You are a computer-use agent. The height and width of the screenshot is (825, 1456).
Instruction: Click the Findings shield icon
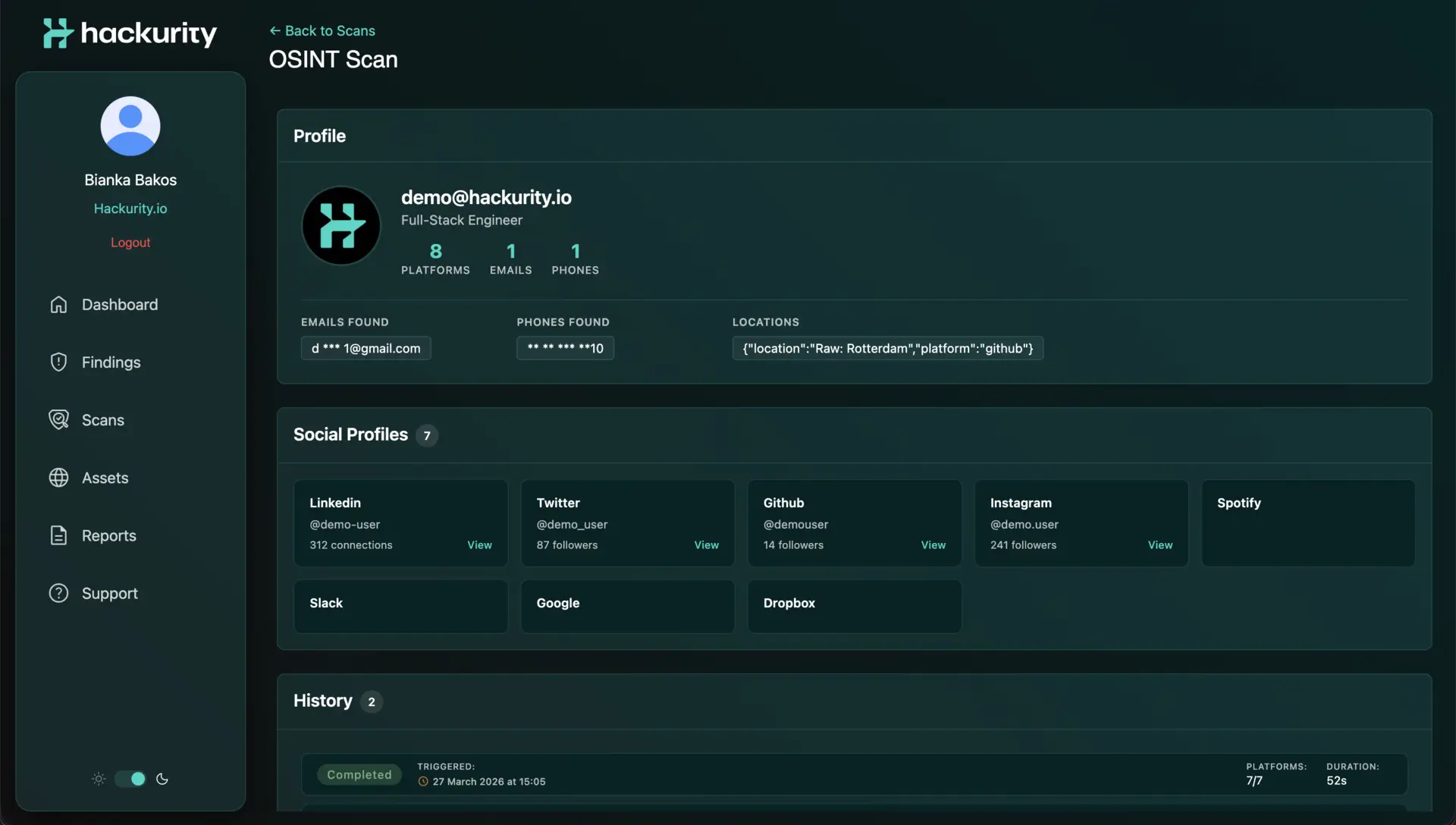click(x=58, y=362)
